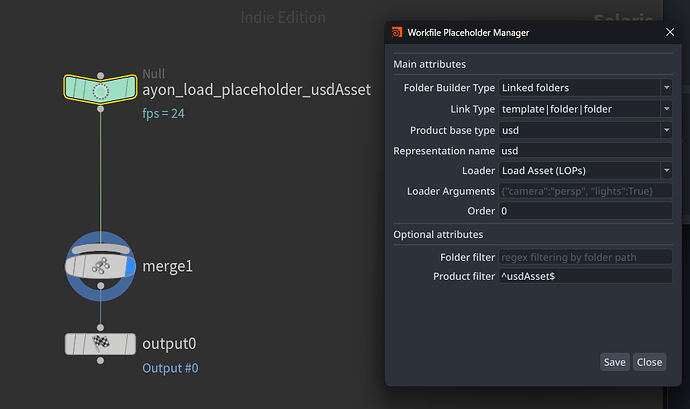Screen dimensions: 690x409
Task: Click the output0 node name label
Action: point(169,343)
